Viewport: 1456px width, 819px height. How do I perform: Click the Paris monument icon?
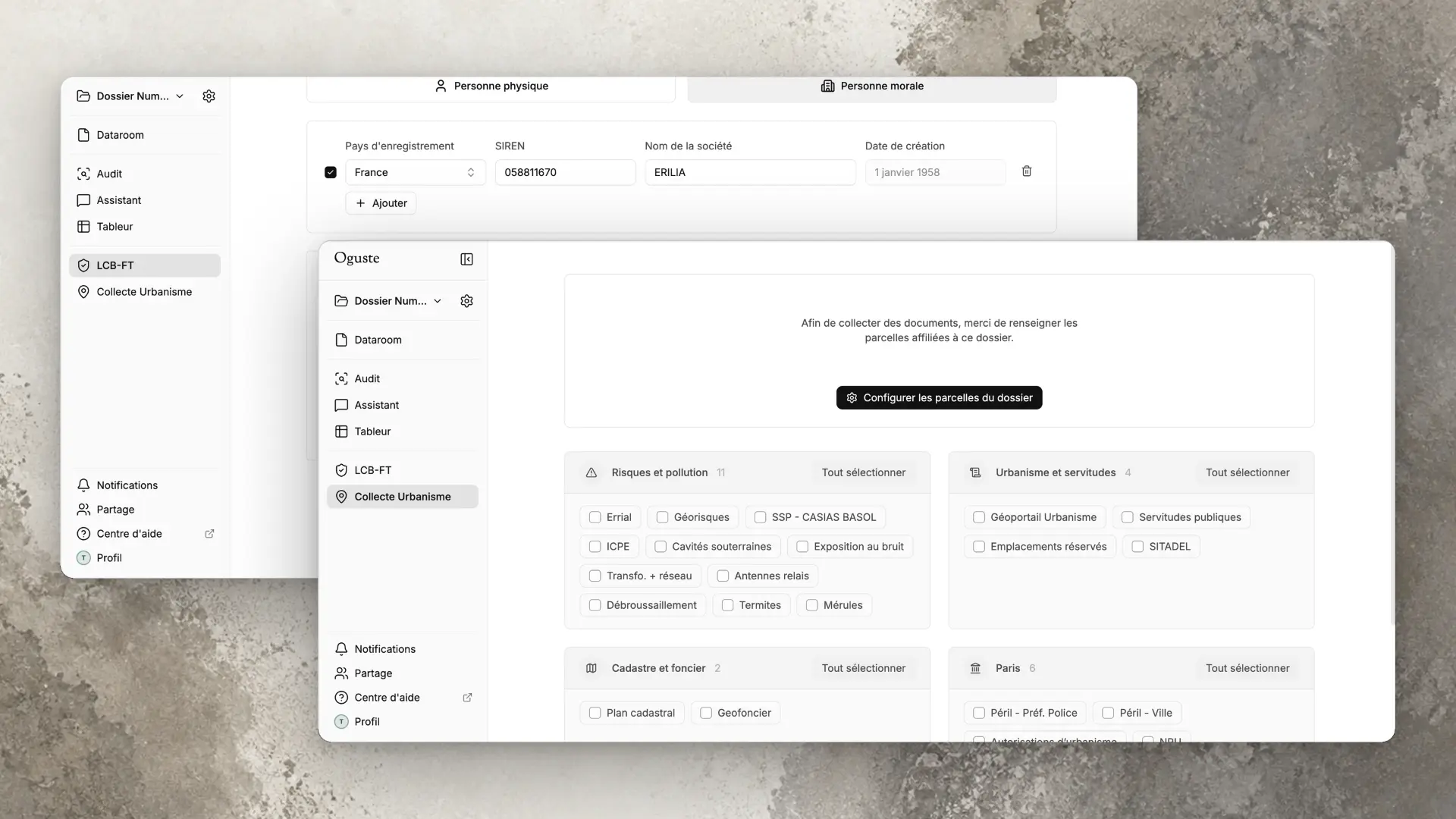point(975,668)
